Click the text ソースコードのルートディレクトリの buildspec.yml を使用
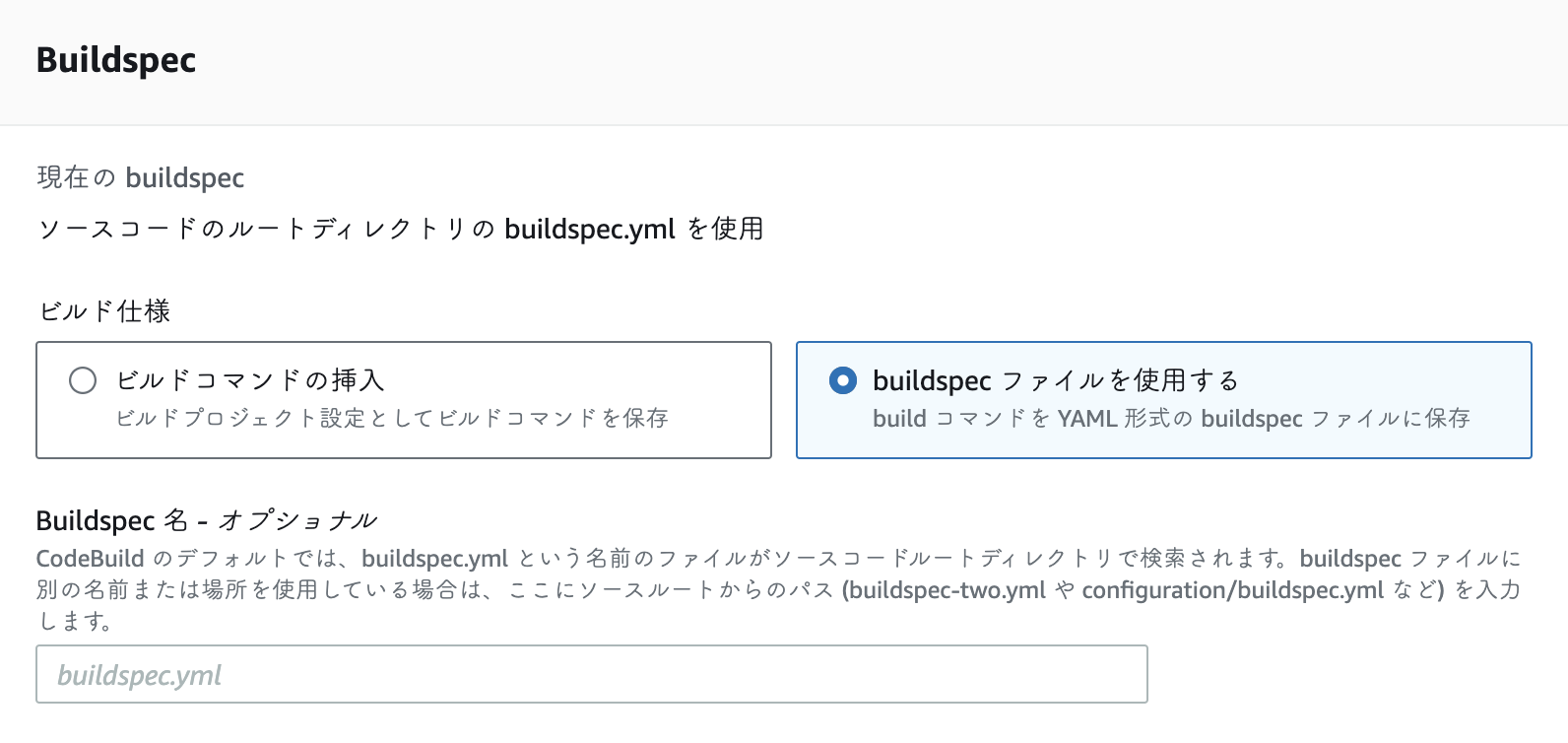The height and width of the screenshot is (743, 1568). click(x=401, y=229)
